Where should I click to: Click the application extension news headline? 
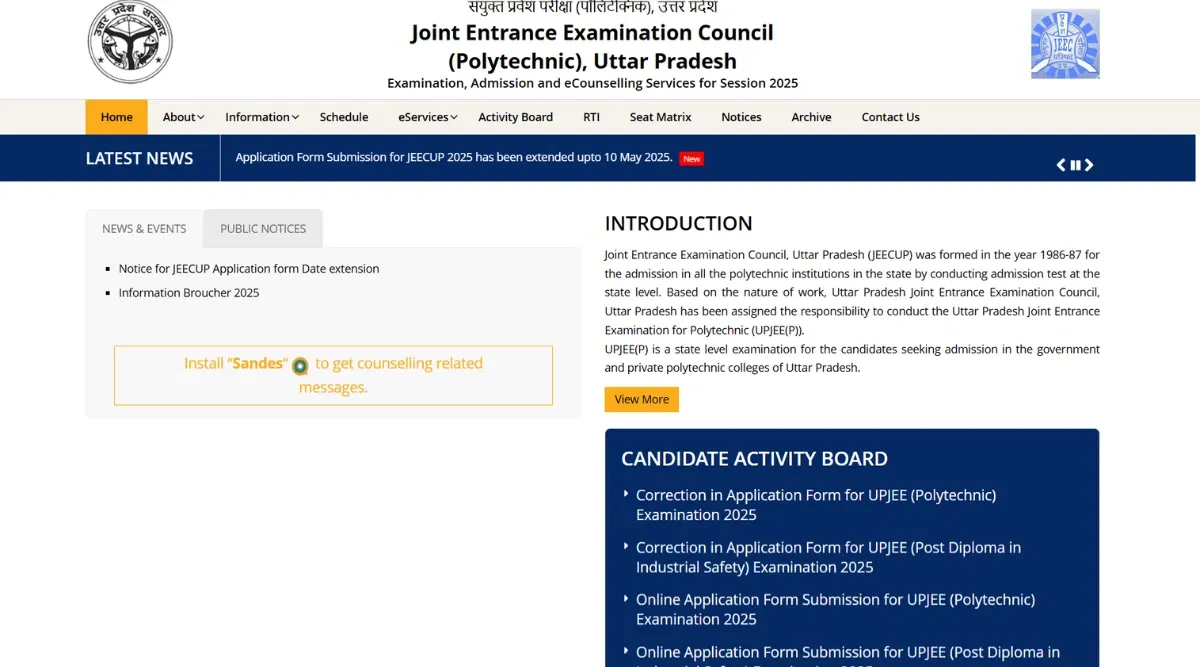(453, 158)
